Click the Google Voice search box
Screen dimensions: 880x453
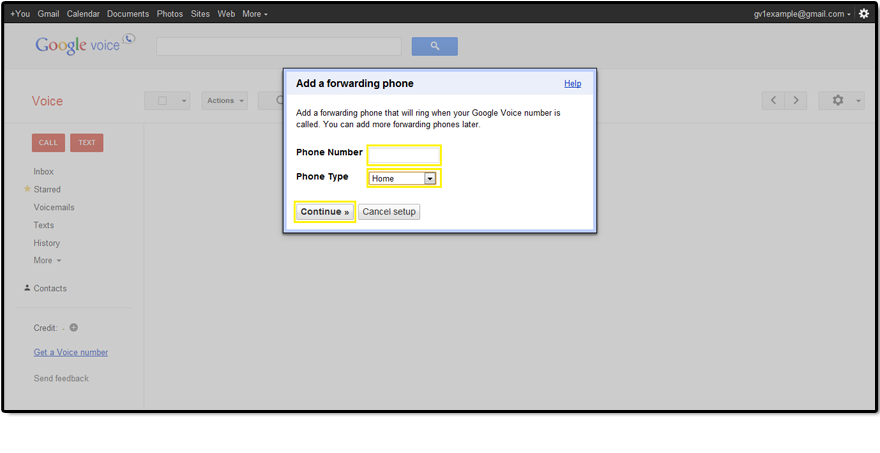tap(279, 47)
